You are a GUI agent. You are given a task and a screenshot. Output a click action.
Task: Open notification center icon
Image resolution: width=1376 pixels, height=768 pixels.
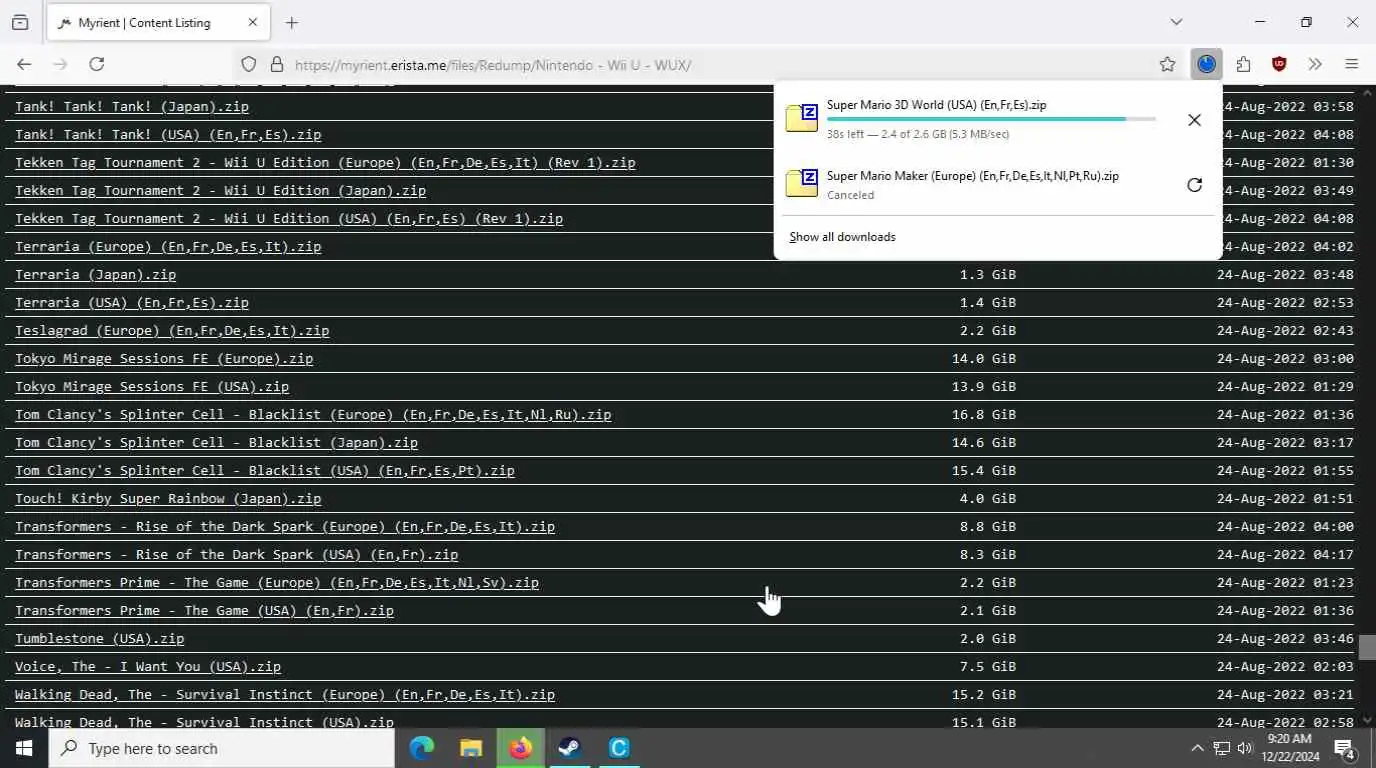click(x=1345, y=748)
